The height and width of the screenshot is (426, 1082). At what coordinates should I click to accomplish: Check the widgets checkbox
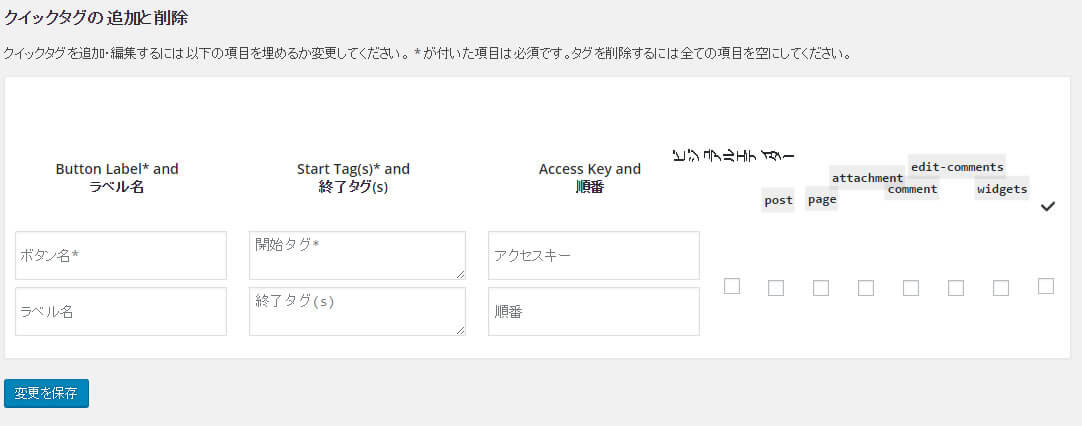pos(1001,288)
